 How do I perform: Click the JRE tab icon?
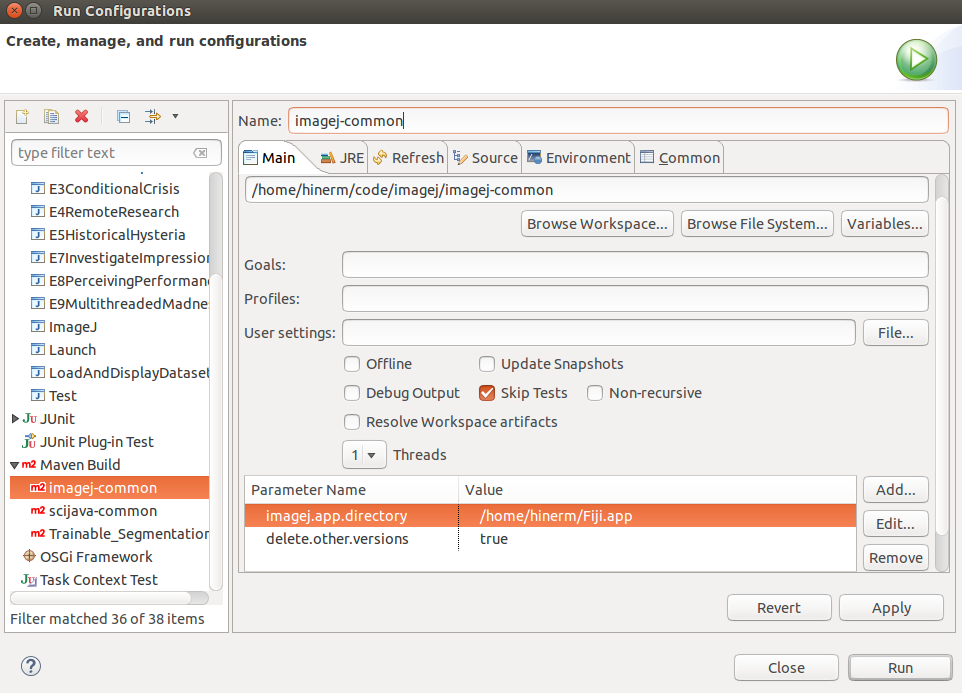coord(328,158)
